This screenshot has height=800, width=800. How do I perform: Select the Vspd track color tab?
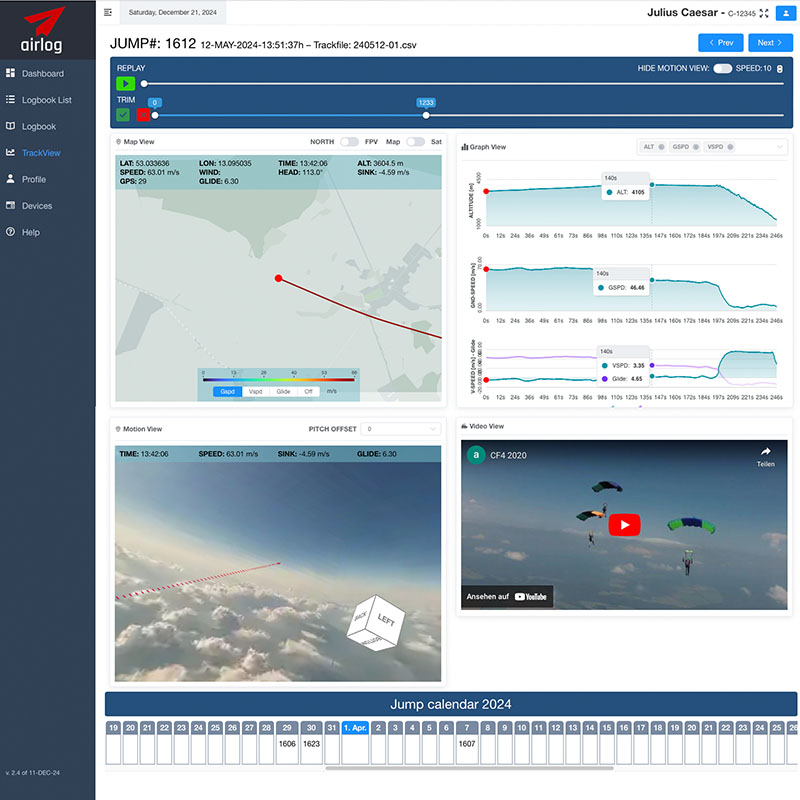pos(256,391)
